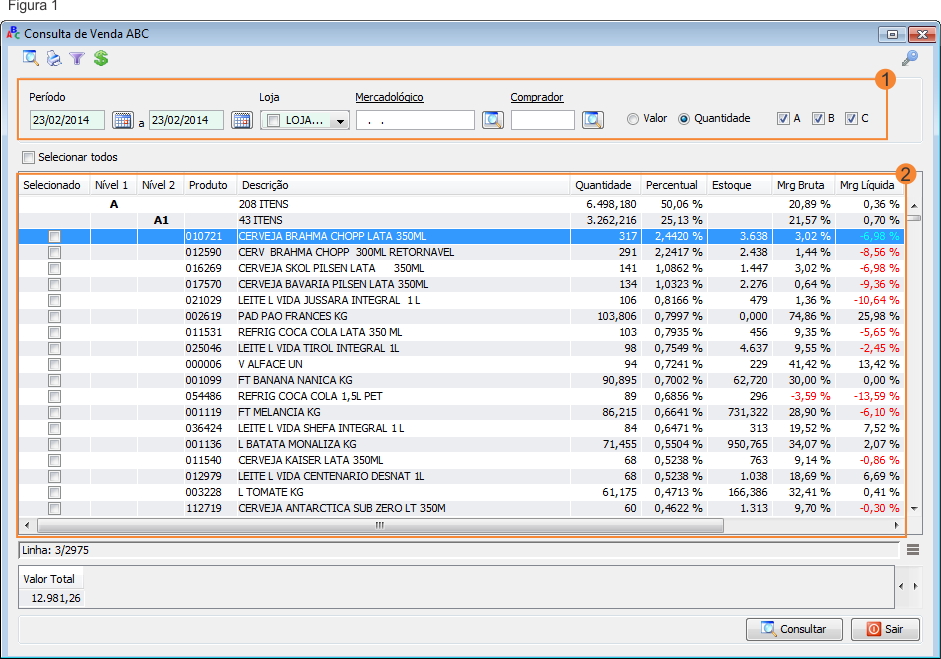
Task: Select the CERVEJA ANTARCTICA SUB ZERO row
Action: [461, 508]
